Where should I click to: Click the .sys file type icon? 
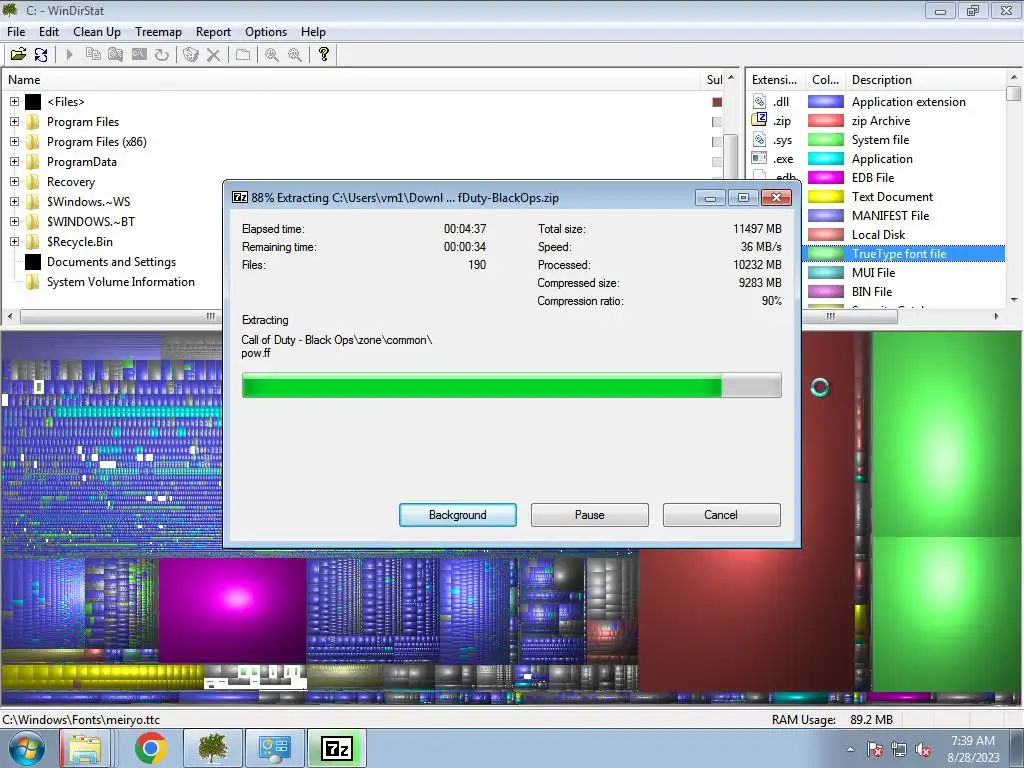pos(759,139)
